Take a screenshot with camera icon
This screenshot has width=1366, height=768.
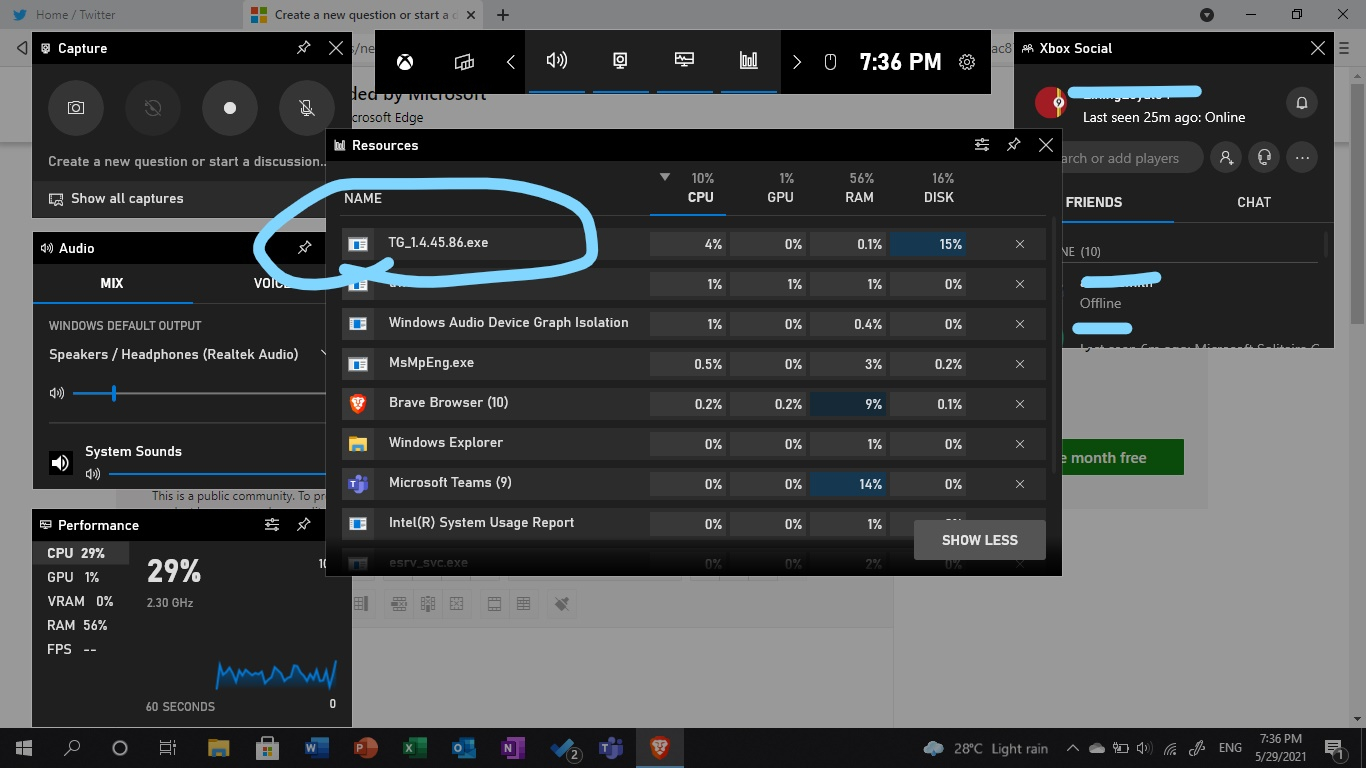(x=76, y=107)
